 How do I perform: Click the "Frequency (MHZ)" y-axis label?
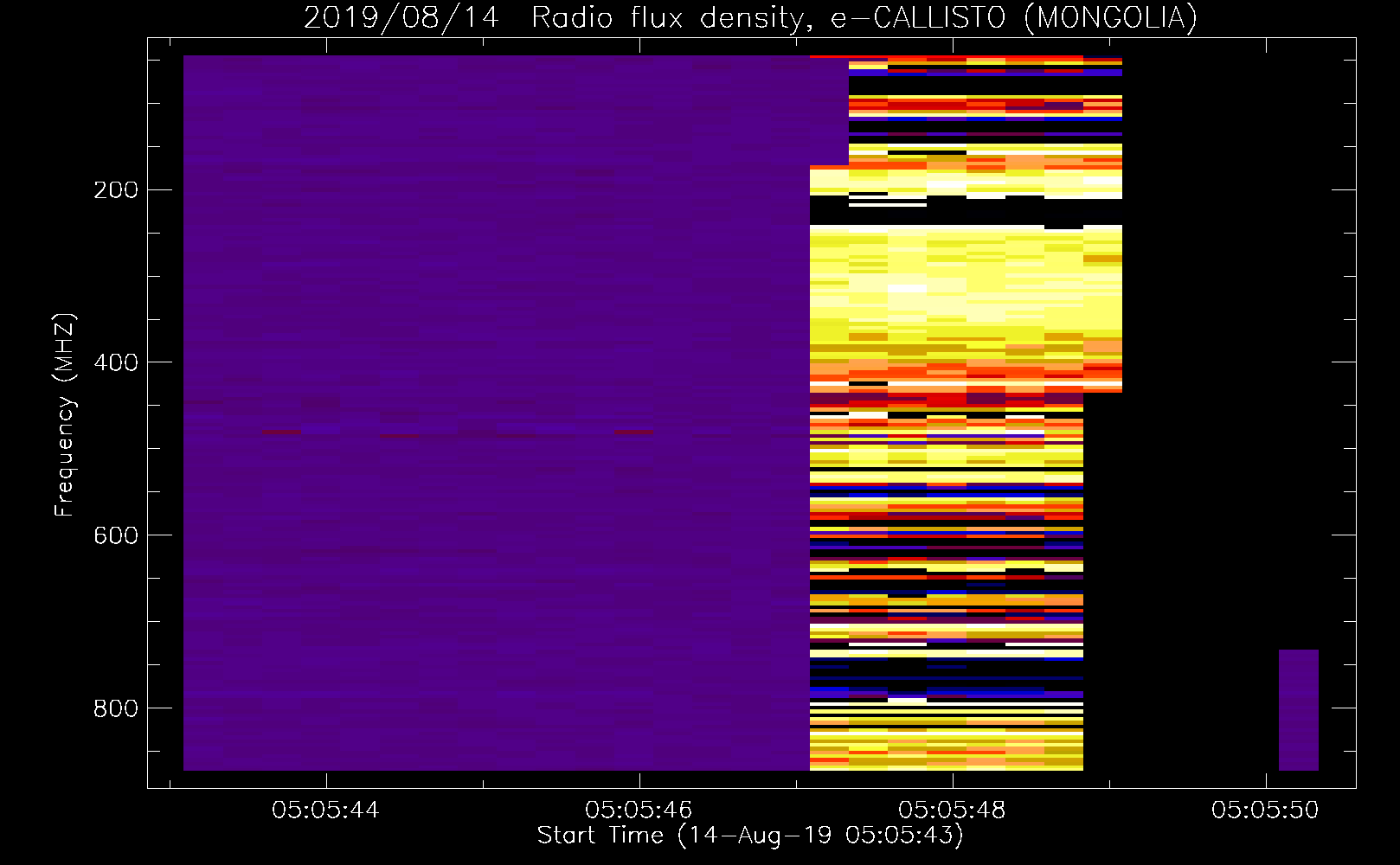65,415
